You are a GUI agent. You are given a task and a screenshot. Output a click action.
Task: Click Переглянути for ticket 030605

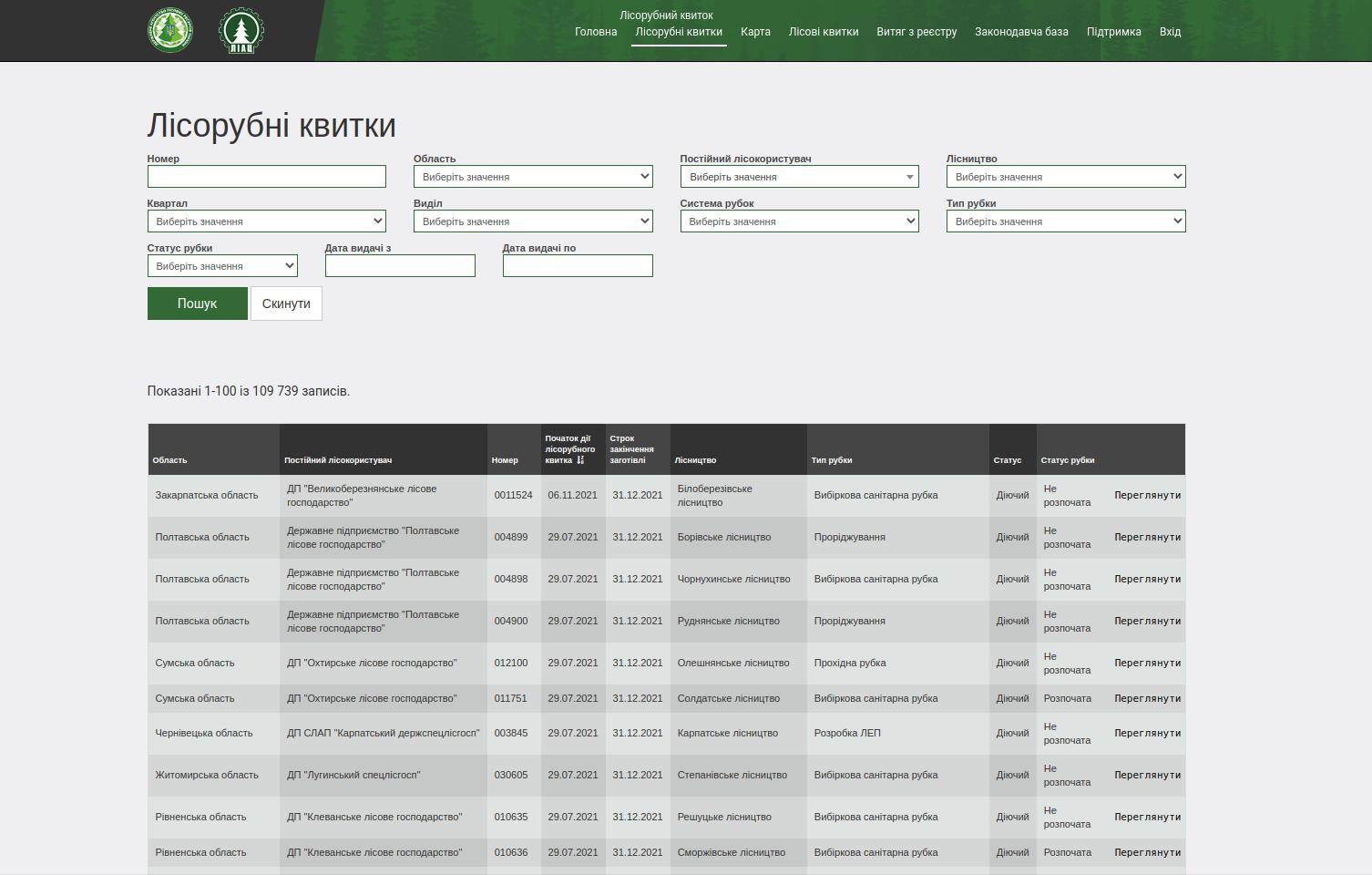point(1147,775)
